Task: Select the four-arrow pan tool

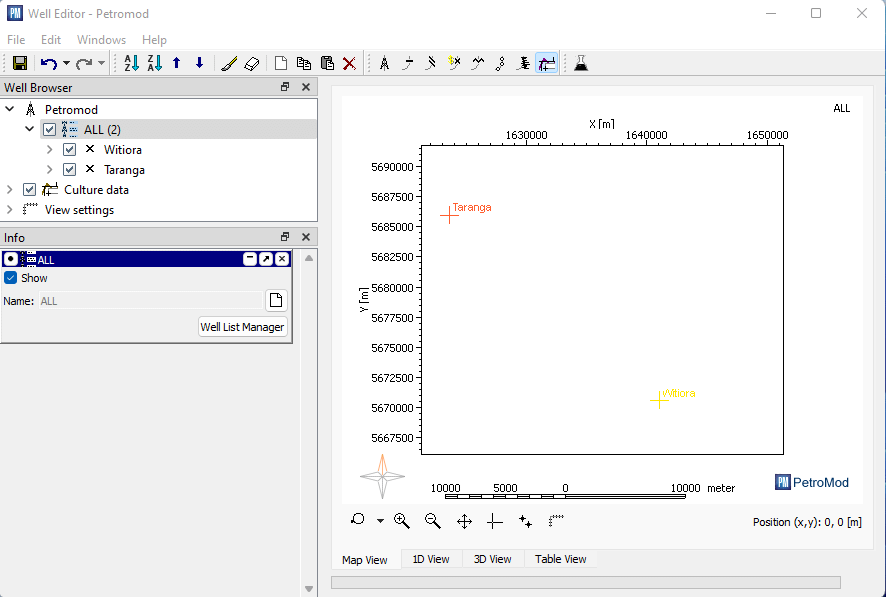Action: (464, 521)
